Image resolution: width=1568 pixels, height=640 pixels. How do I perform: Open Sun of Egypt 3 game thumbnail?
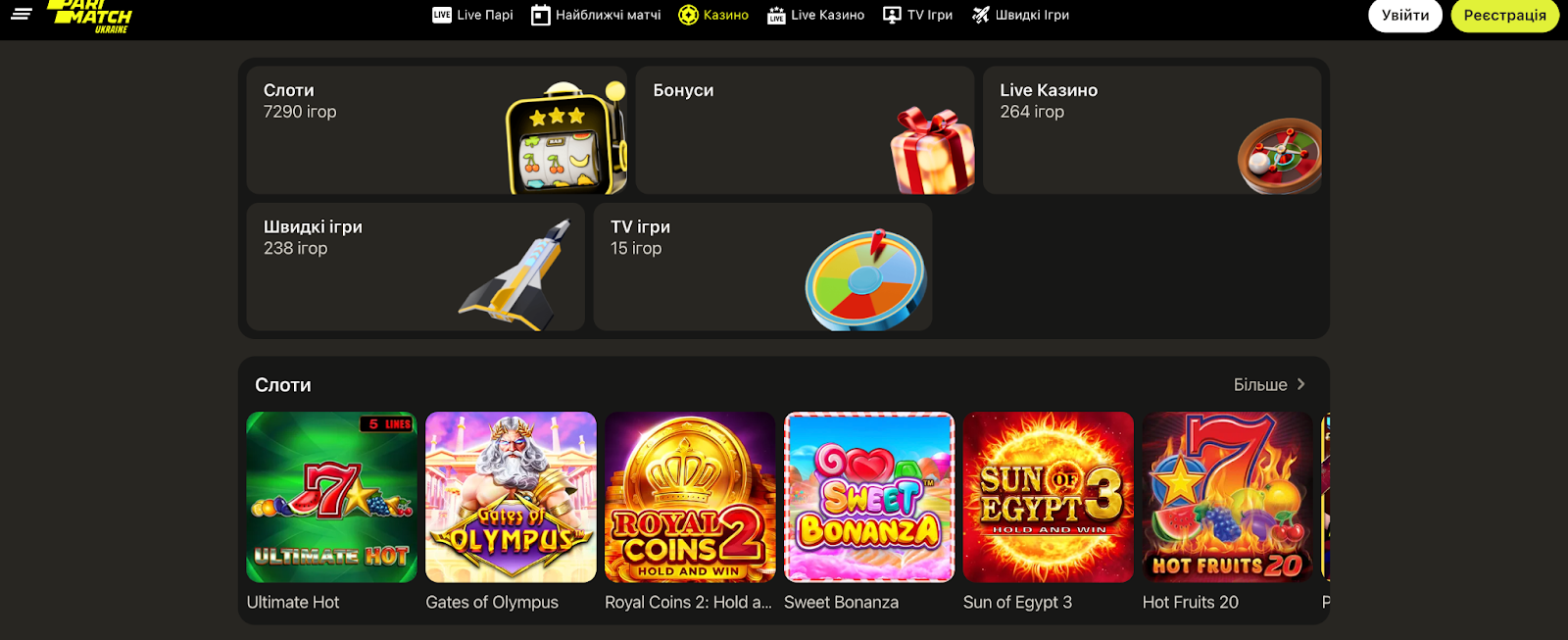point(1049,497)
